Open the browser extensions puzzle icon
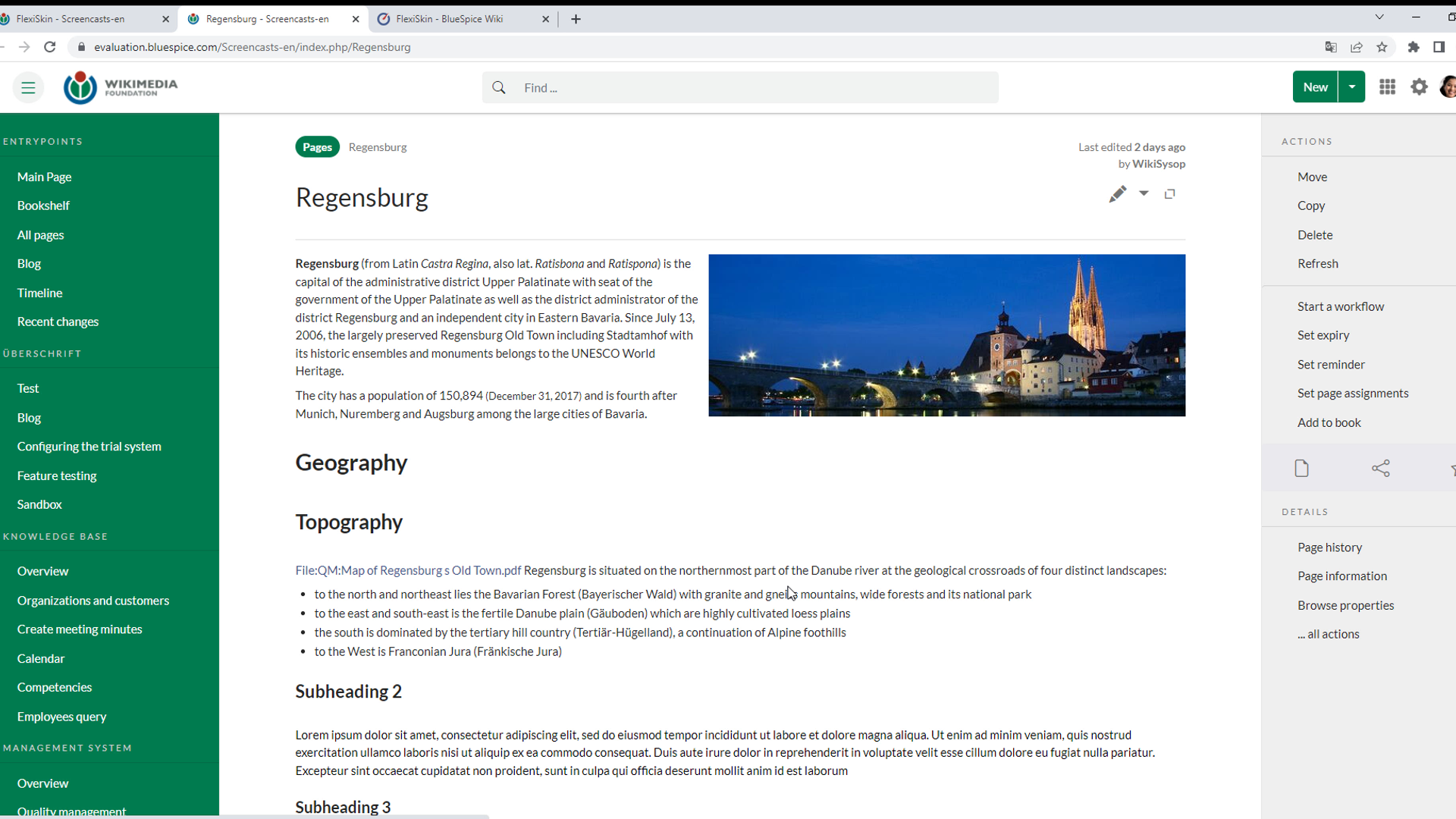1456x819 pixels. [1414, 47]
